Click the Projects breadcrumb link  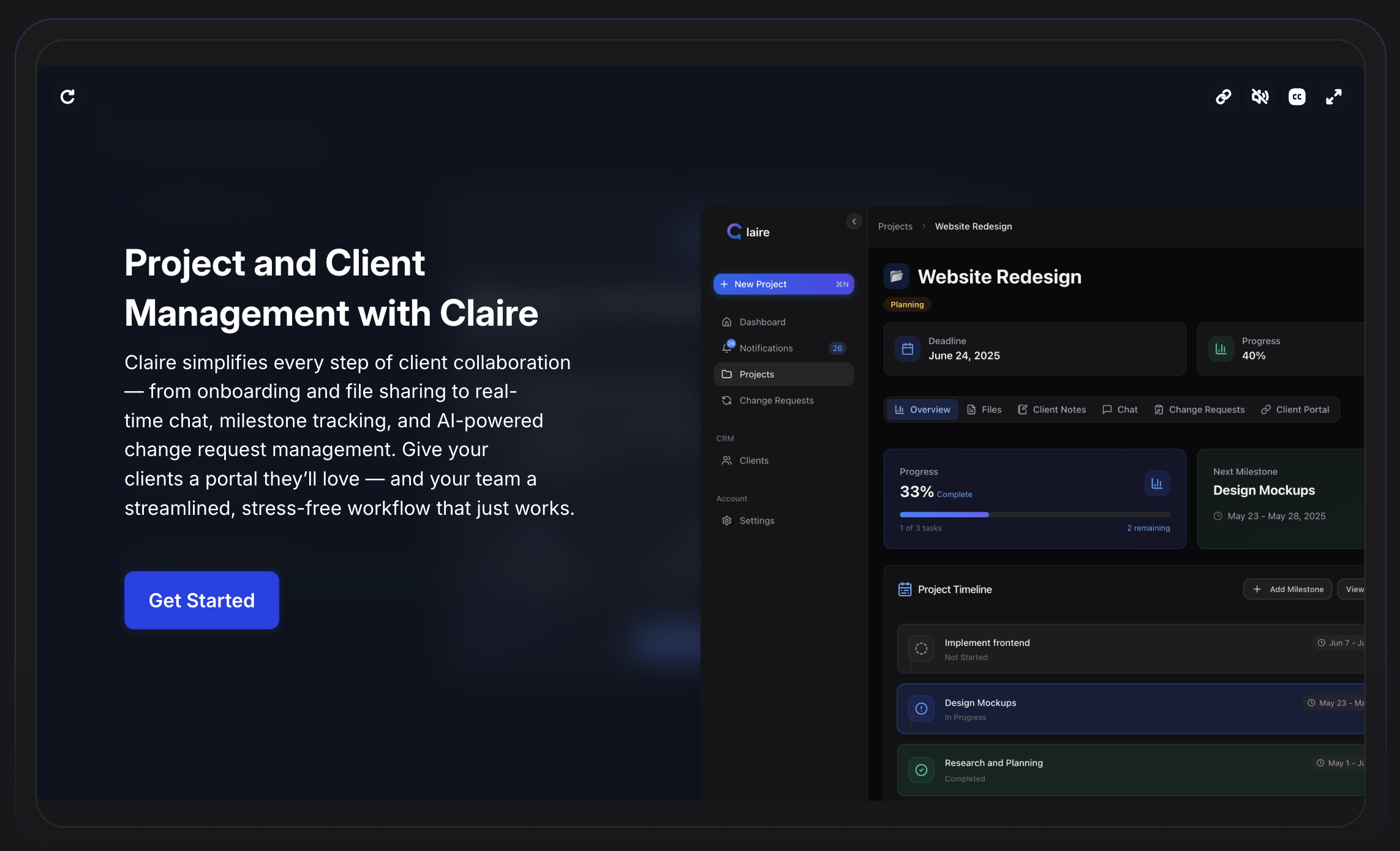click(895, 227)
